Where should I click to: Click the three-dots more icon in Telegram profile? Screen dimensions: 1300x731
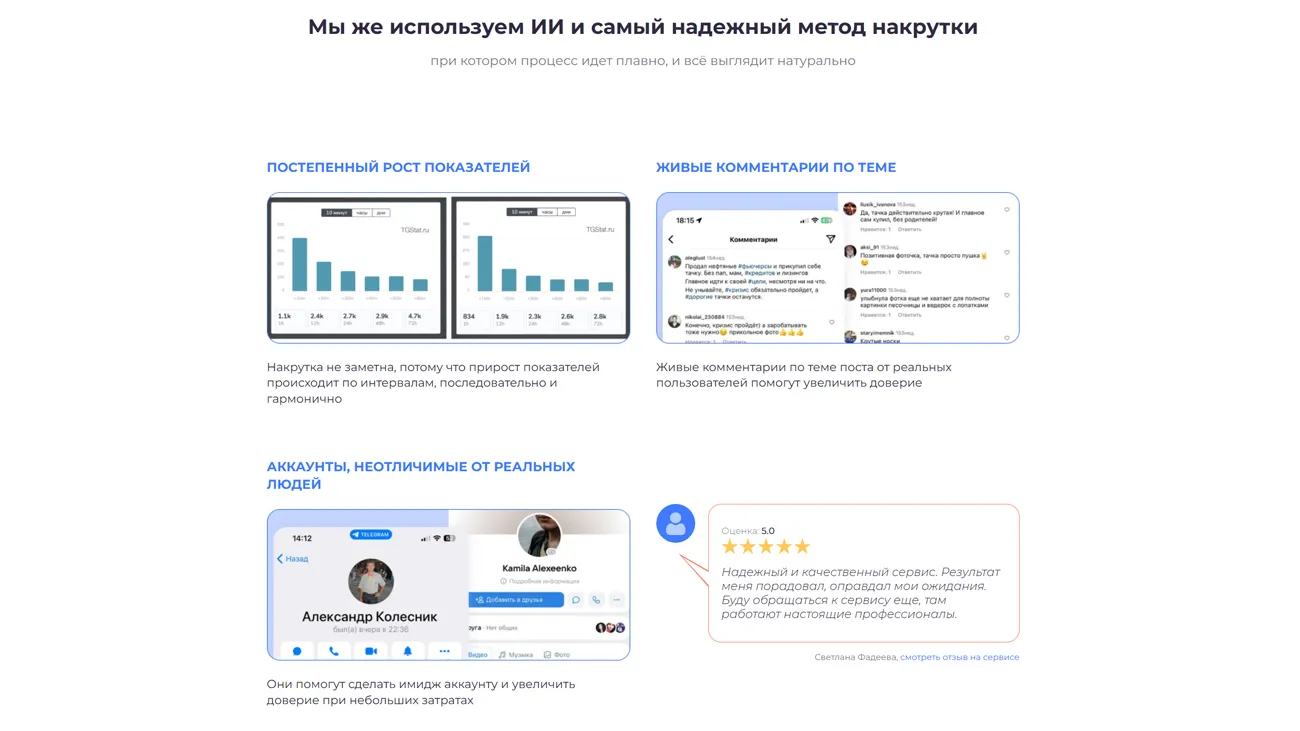[x=445, y=651]
